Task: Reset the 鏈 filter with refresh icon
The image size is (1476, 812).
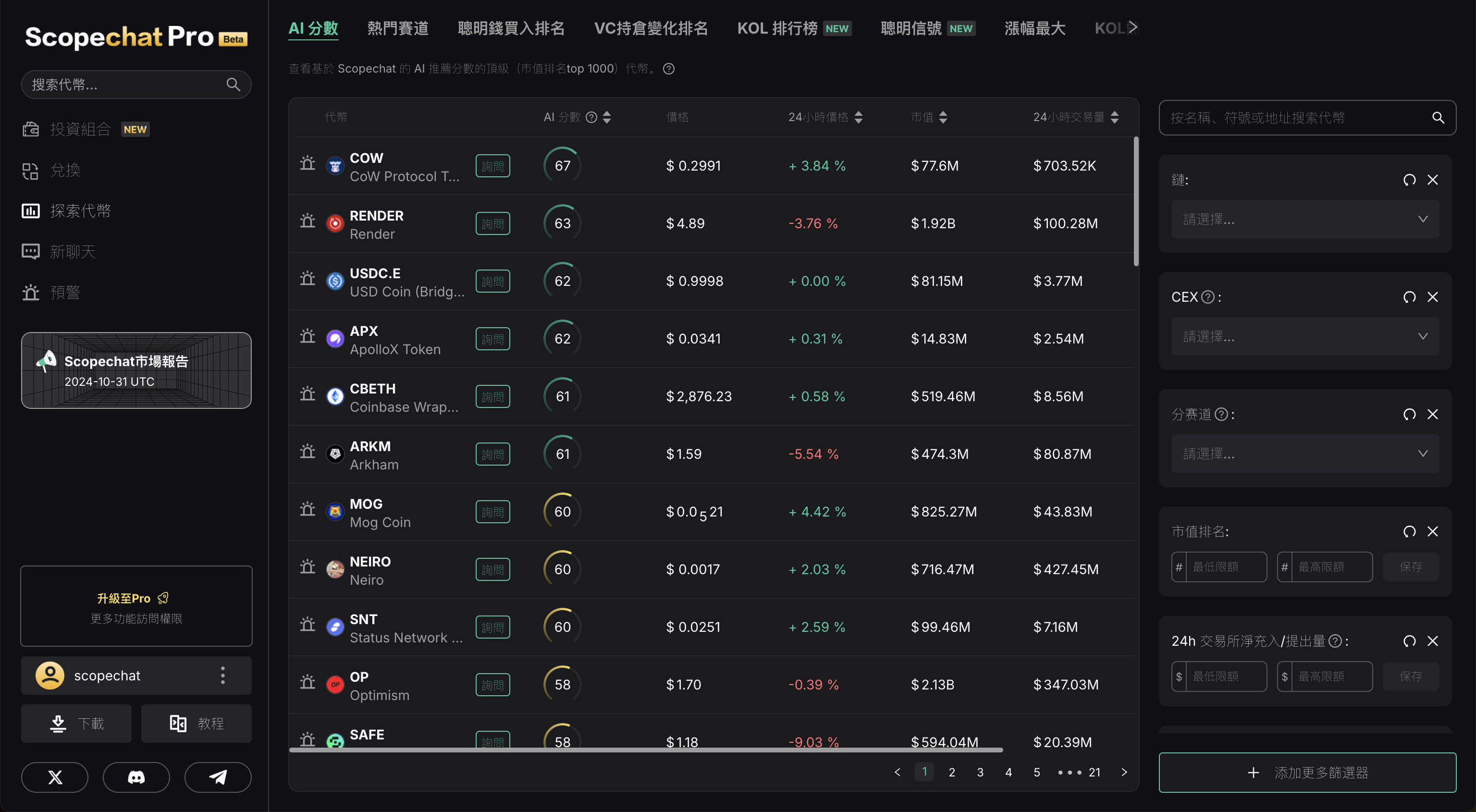Action: click(1409, 180)
